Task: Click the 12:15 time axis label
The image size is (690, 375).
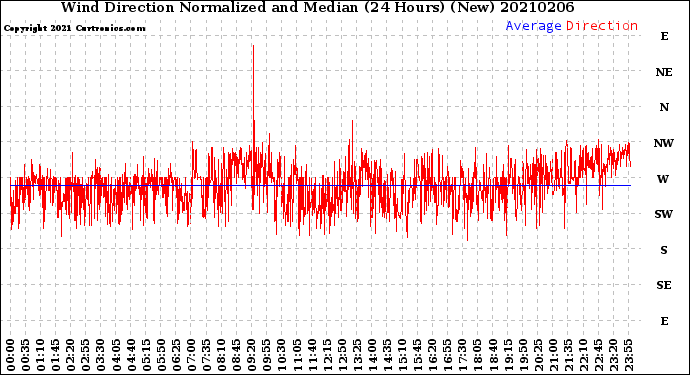Action: (327, 355)
